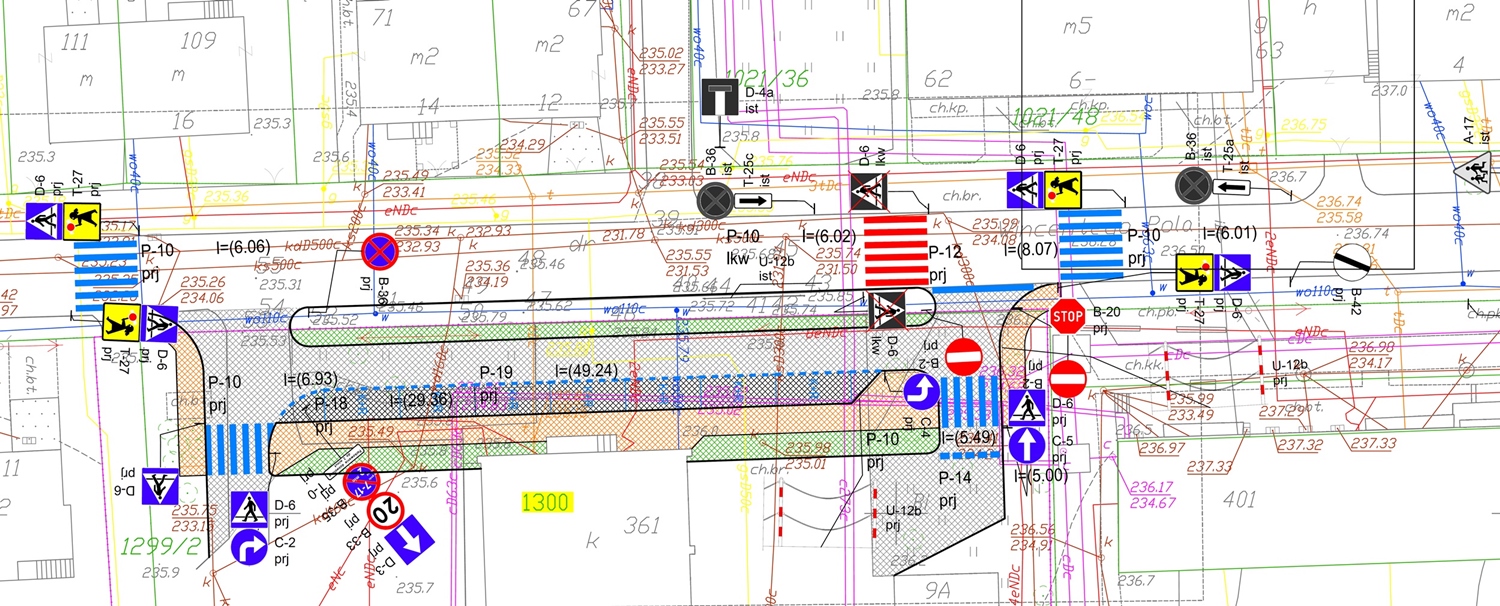The height and width of the screenshot is (606, 1500).
Task: Select the grey B-36 sign beside the T-25a plate
Action: (x=1193, y=185)
